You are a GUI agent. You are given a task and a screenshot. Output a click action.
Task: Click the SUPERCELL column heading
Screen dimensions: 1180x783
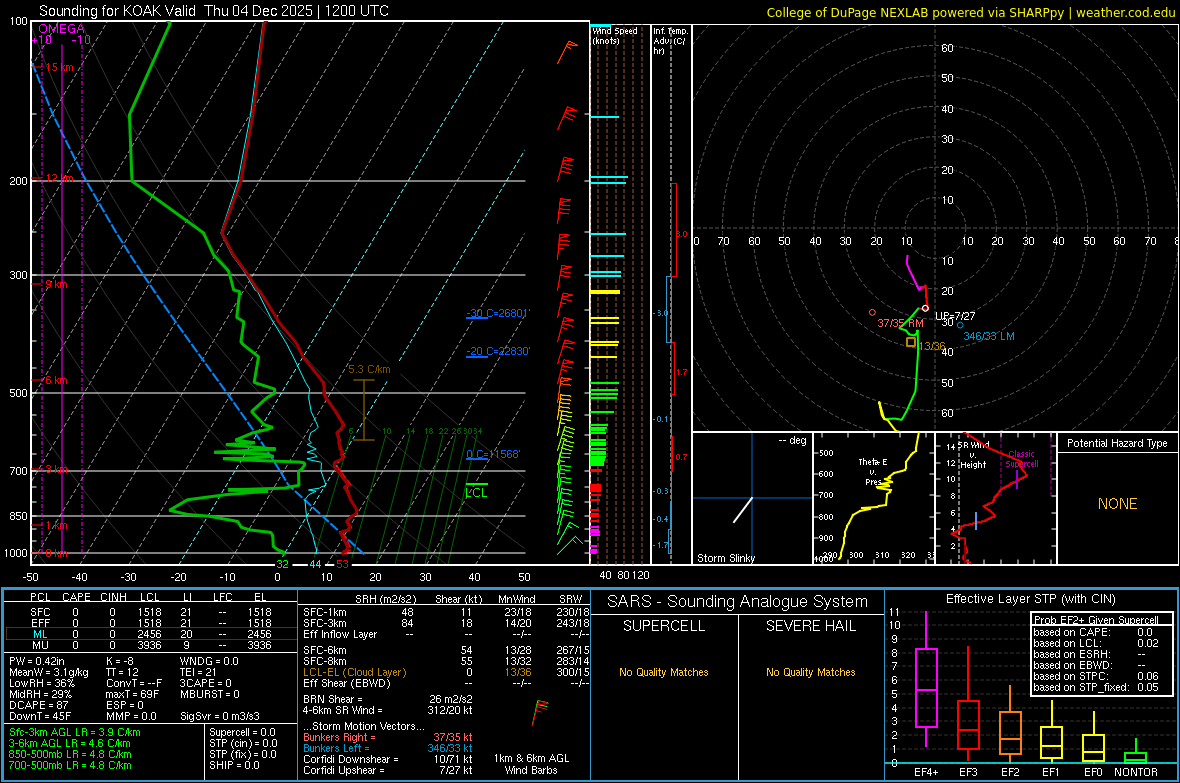664,626
